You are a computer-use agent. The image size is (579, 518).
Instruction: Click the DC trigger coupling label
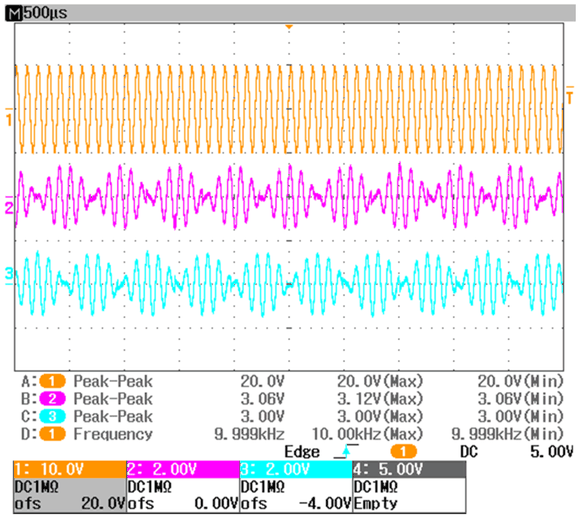pos(469,452)
